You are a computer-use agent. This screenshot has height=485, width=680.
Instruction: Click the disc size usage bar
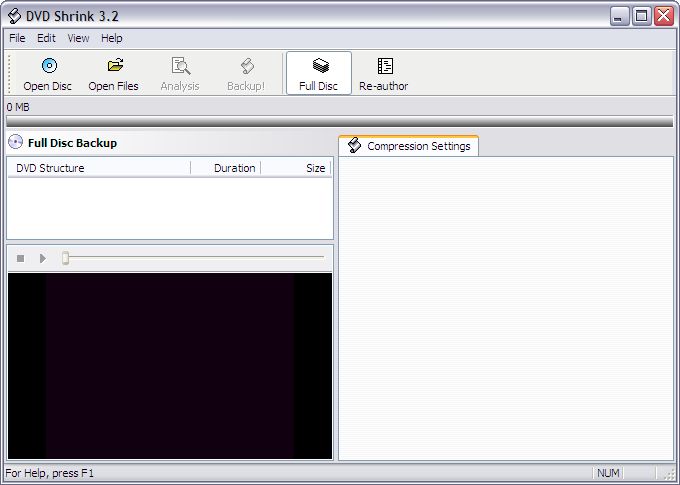(x=340, y=121)
